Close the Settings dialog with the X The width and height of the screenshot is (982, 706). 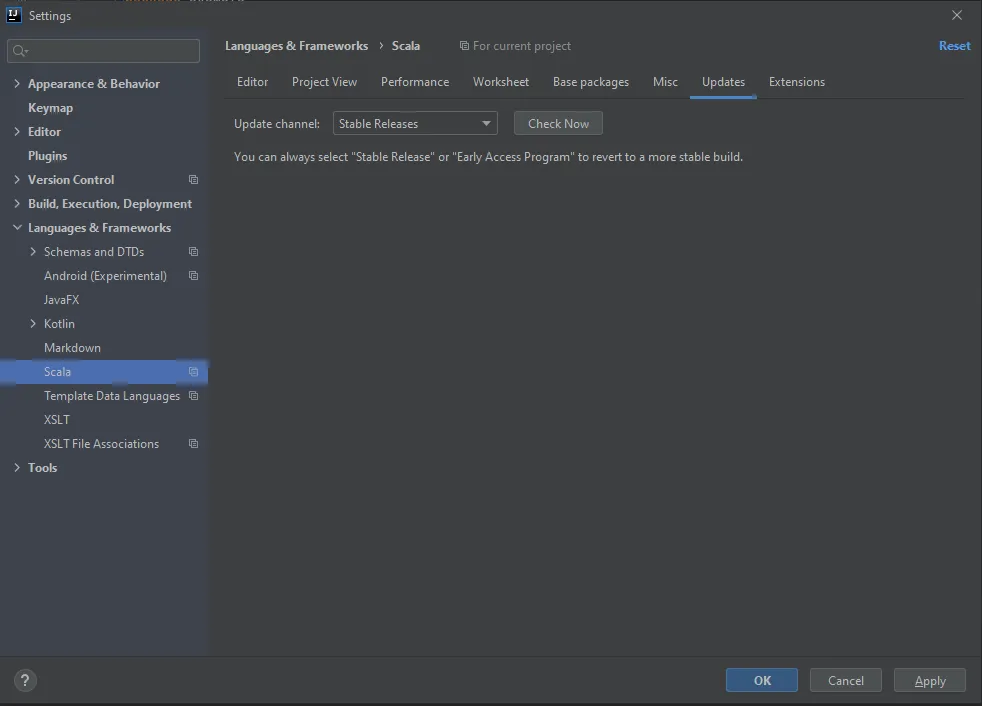click(x=957, y=15)
